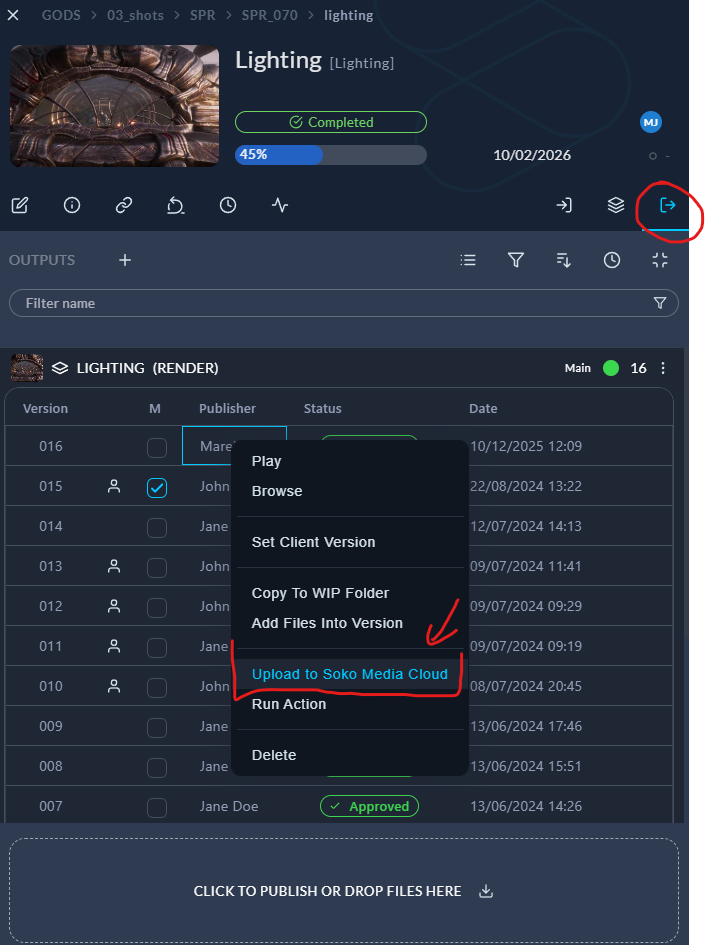Open the activity pulse icon

coord(280,206)
